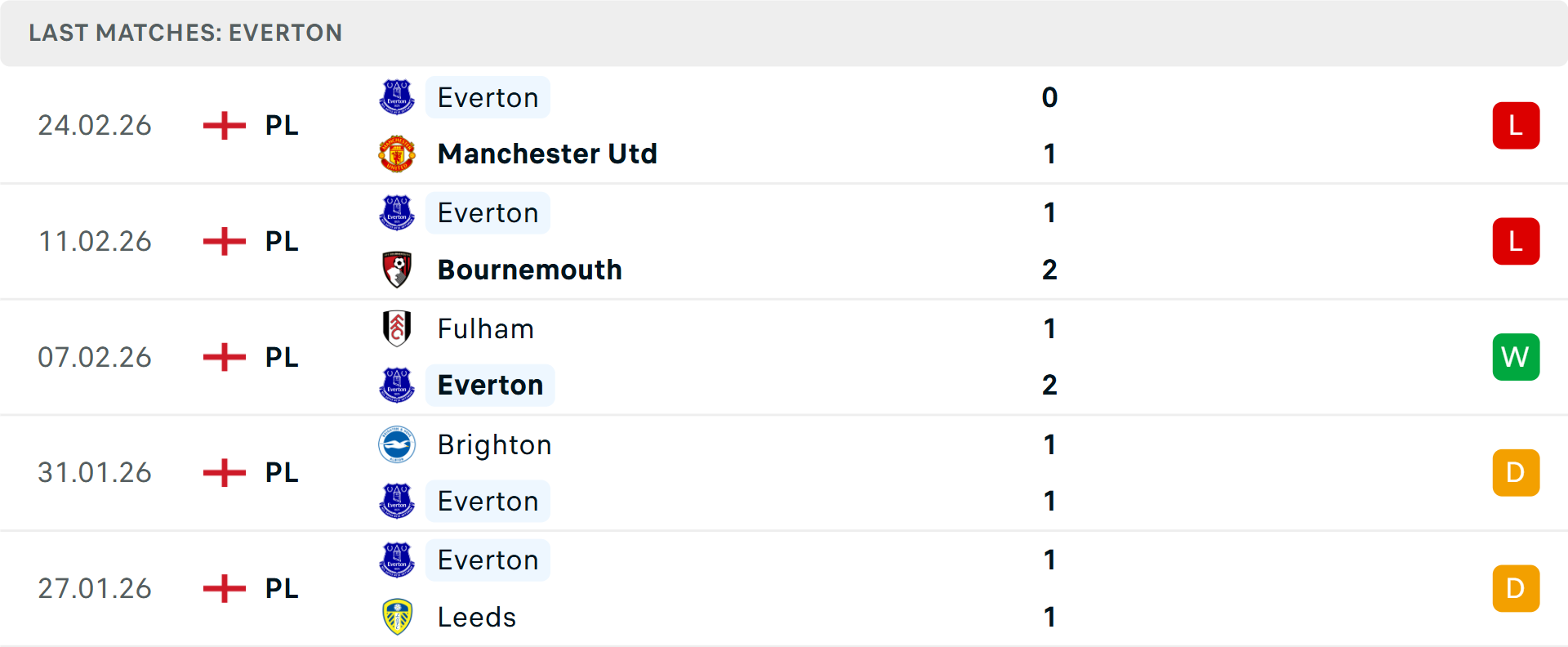Screen dimensions: 1568x647
Task: Click the Bournemouth cherry crest logo
Action: 398,269
